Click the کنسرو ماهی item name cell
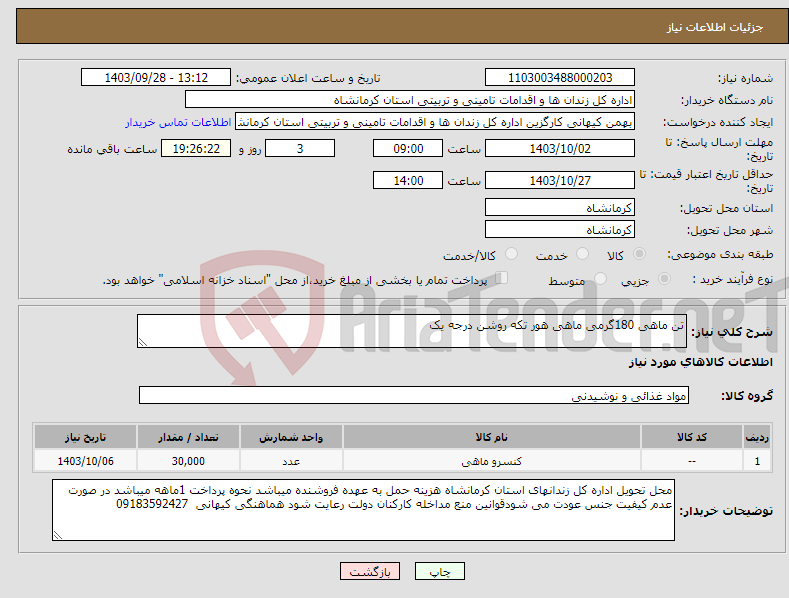Viewport: 789px width, 598px height. coord(492,461)
